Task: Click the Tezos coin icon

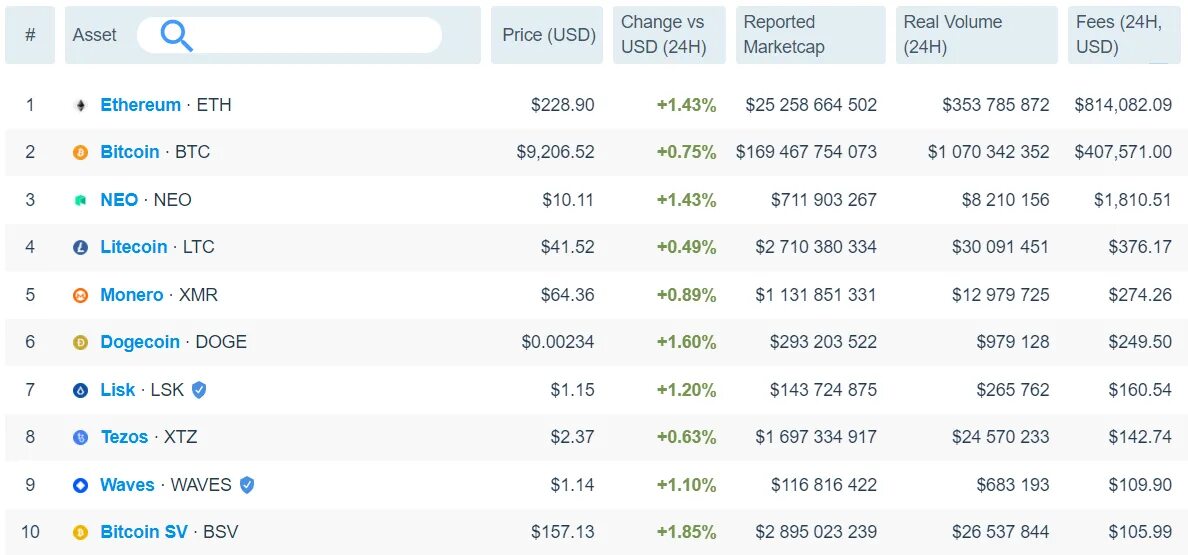Action: (x=81, y=437)
